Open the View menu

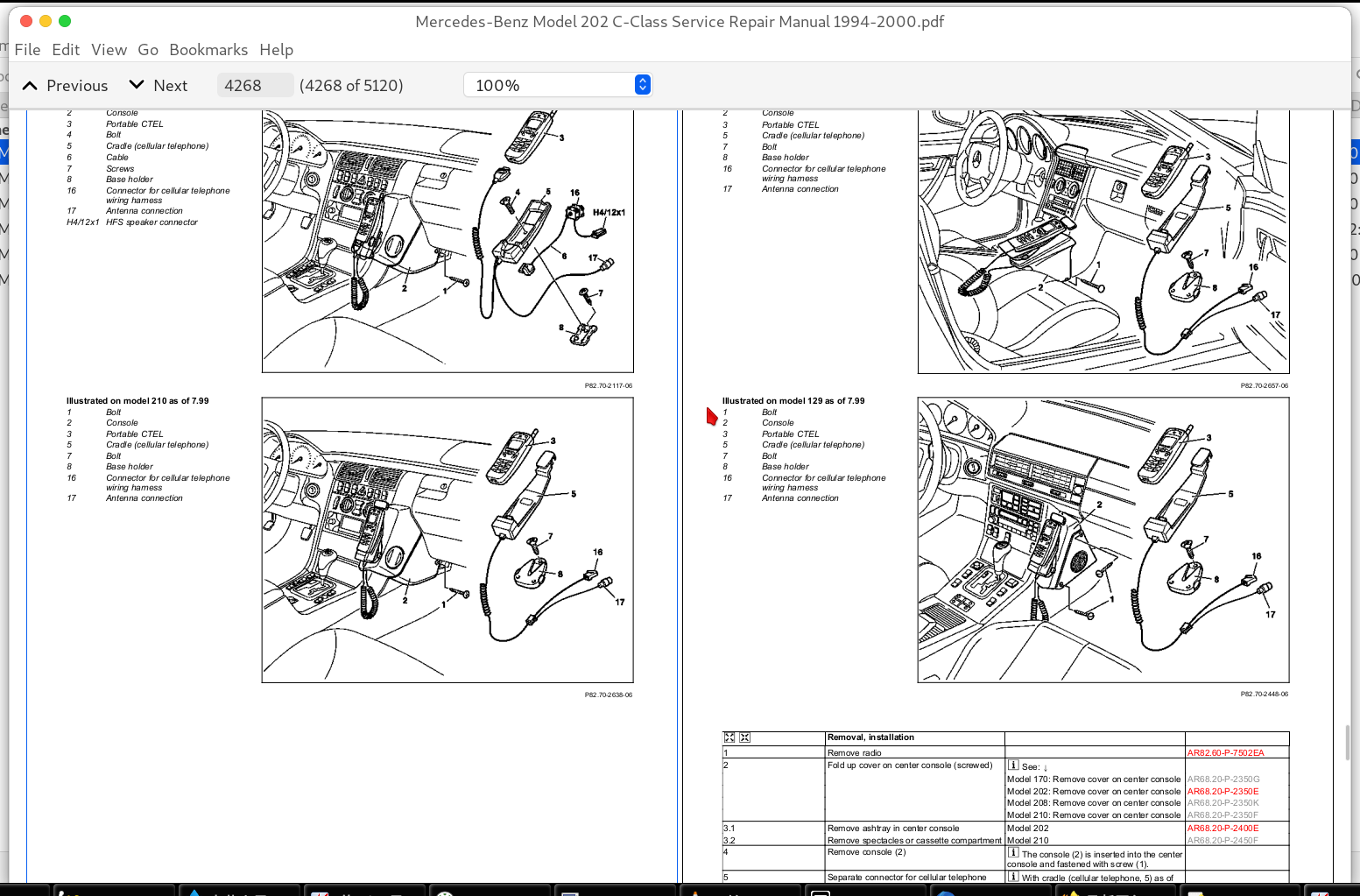click(109, 50)
